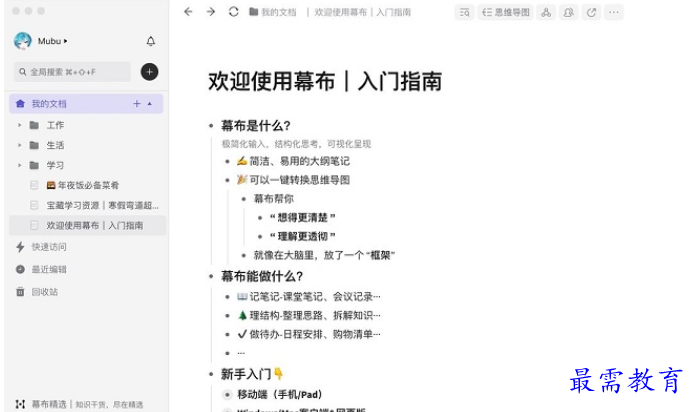Viewport: 691px width, 412px height.
Task: Click the line 简洁、易用的大纲笔记
Action: pyautogui.click(x=293, y=161)
